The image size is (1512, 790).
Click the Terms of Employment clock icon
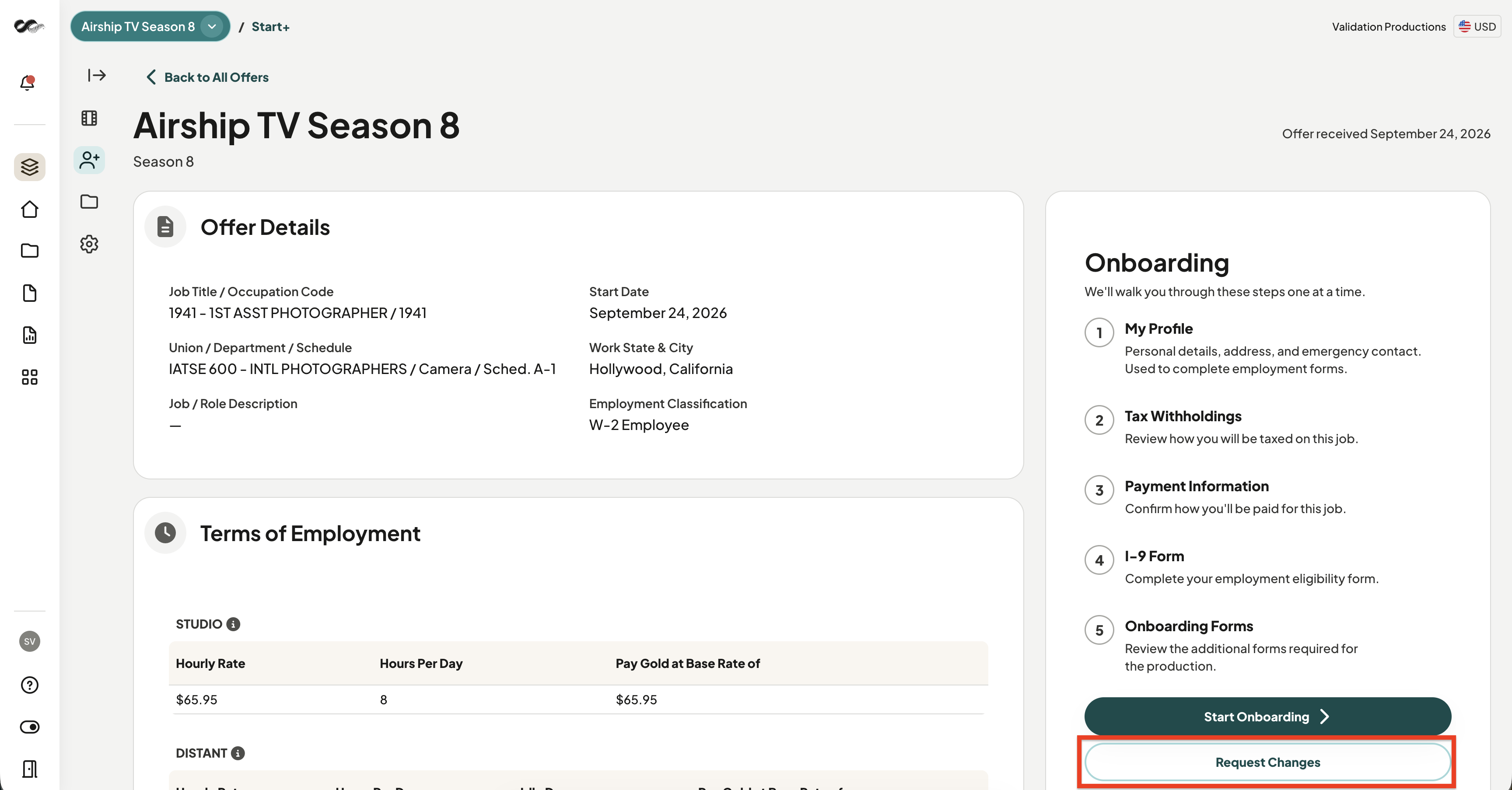[165, 533]
